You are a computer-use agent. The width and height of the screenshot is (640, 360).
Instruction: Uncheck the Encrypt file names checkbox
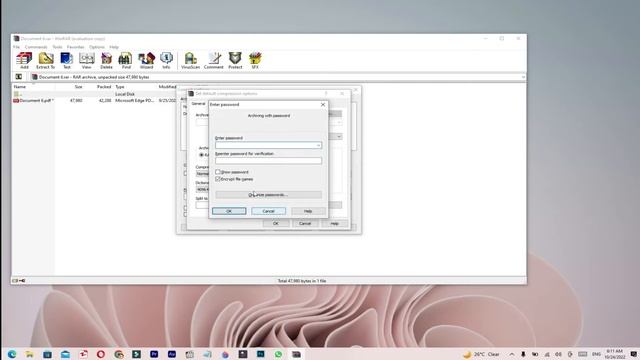click(x=218, y=179)
